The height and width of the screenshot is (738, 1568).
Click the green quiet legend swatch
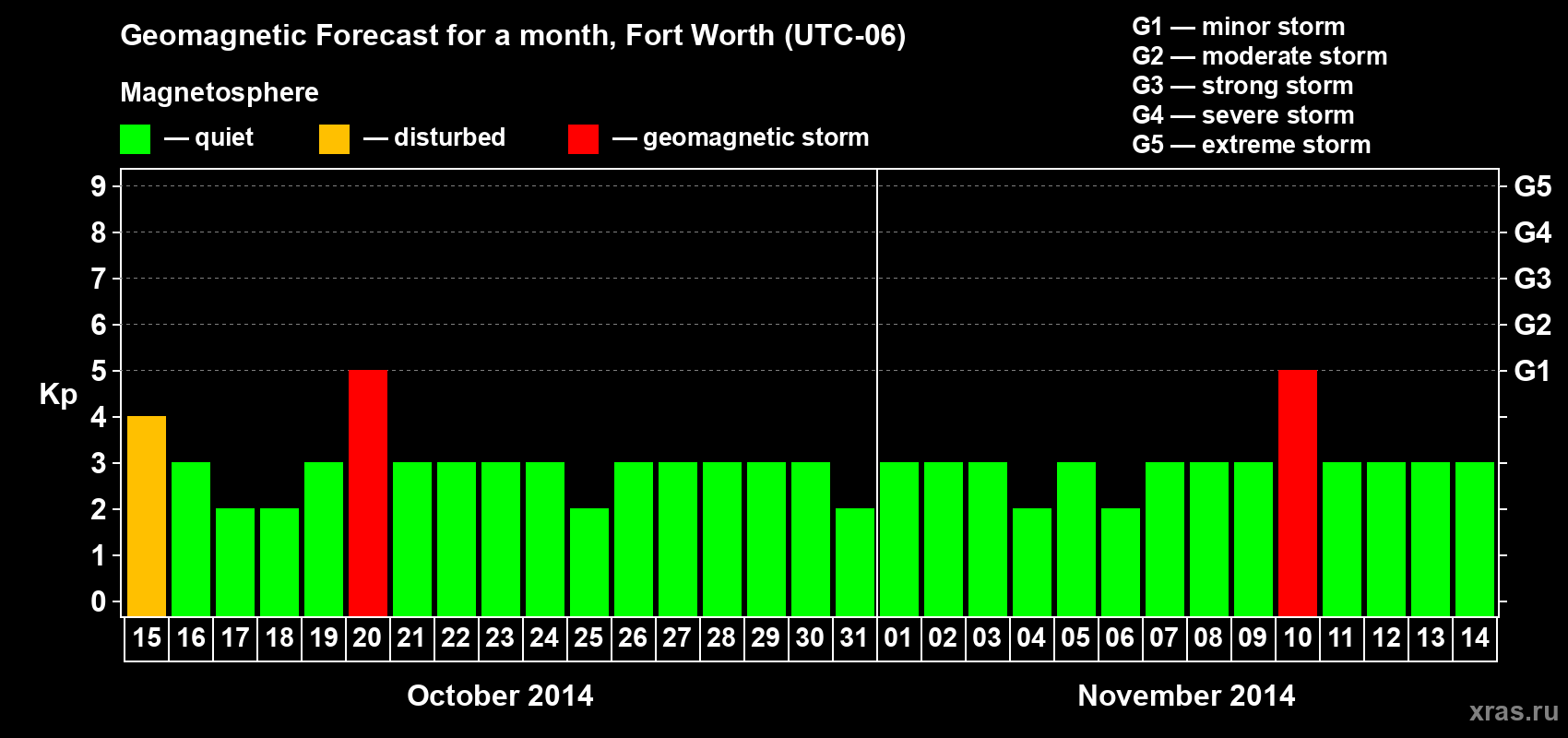click(135, 139)
